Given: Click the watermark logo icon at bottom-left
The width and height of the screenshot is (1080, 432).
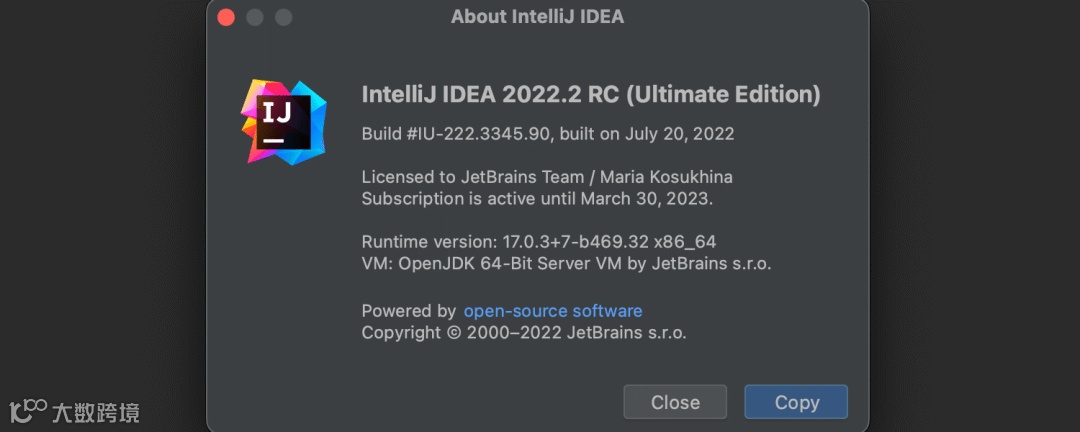Looking at the screenshot, I should [28, 409].
